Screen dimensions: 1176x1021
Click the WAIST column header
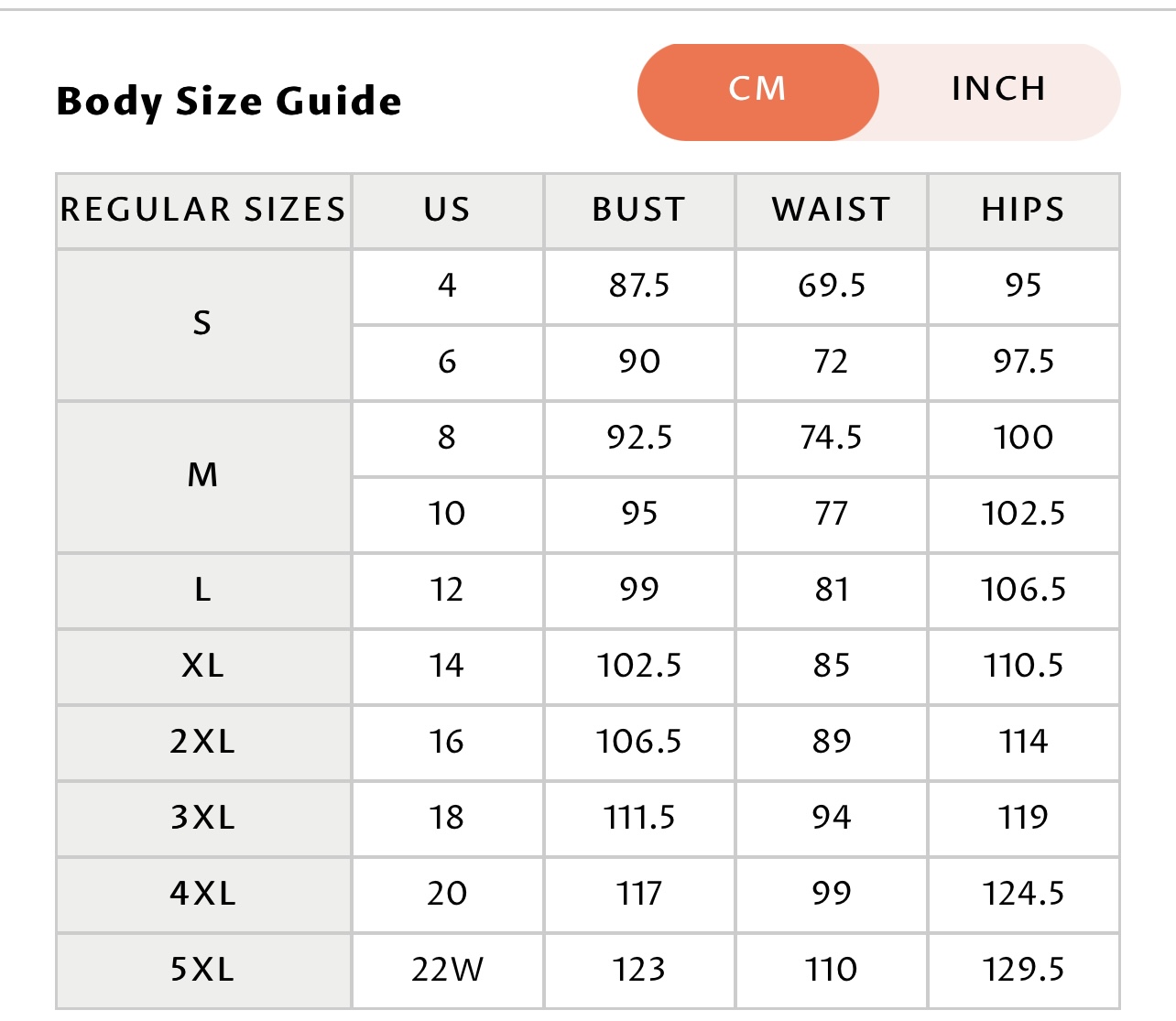[x=832, y=211]
